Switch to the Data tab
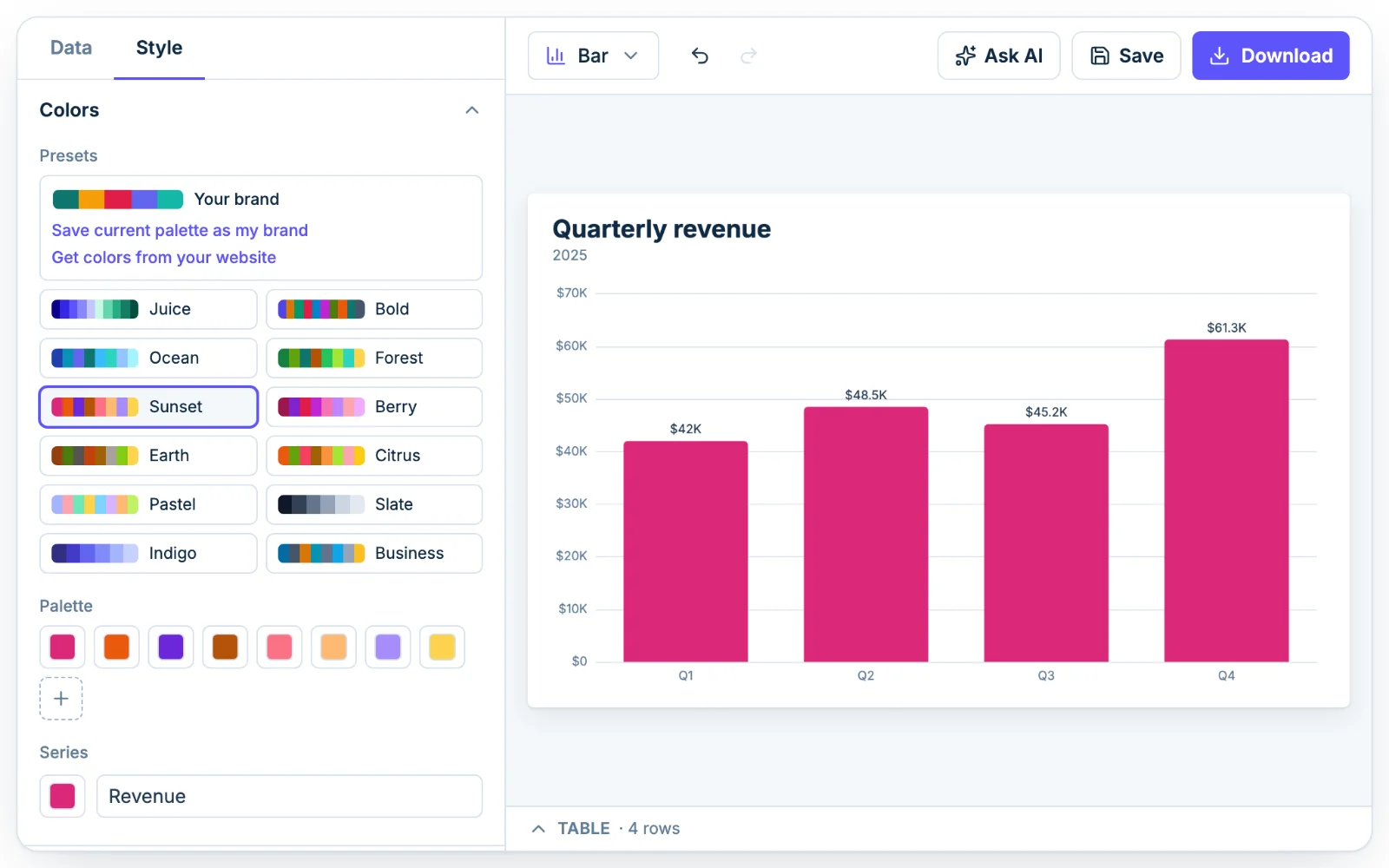Screen dimensions: 1389x868 (71, 48)
